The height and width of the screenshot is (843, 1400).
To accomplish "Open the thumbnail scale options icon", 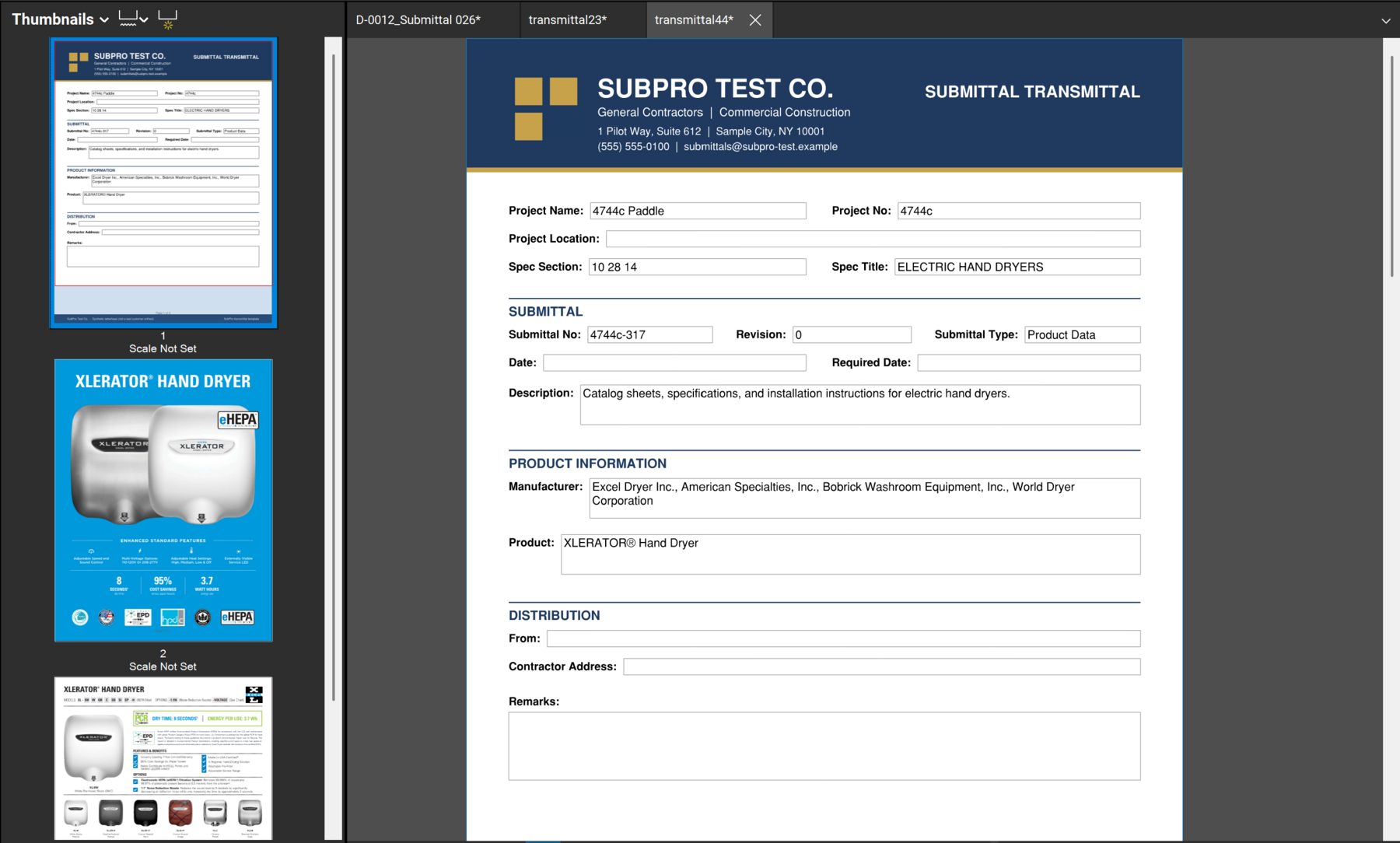I will click(133, 19).
